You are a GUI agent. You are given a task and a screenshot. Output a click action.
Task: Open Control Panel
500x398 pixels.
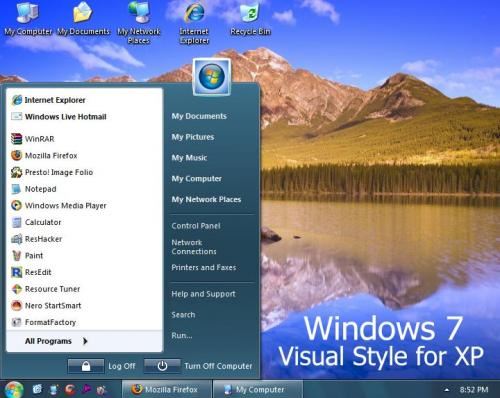pyautogui.click(x=196, y=226)
